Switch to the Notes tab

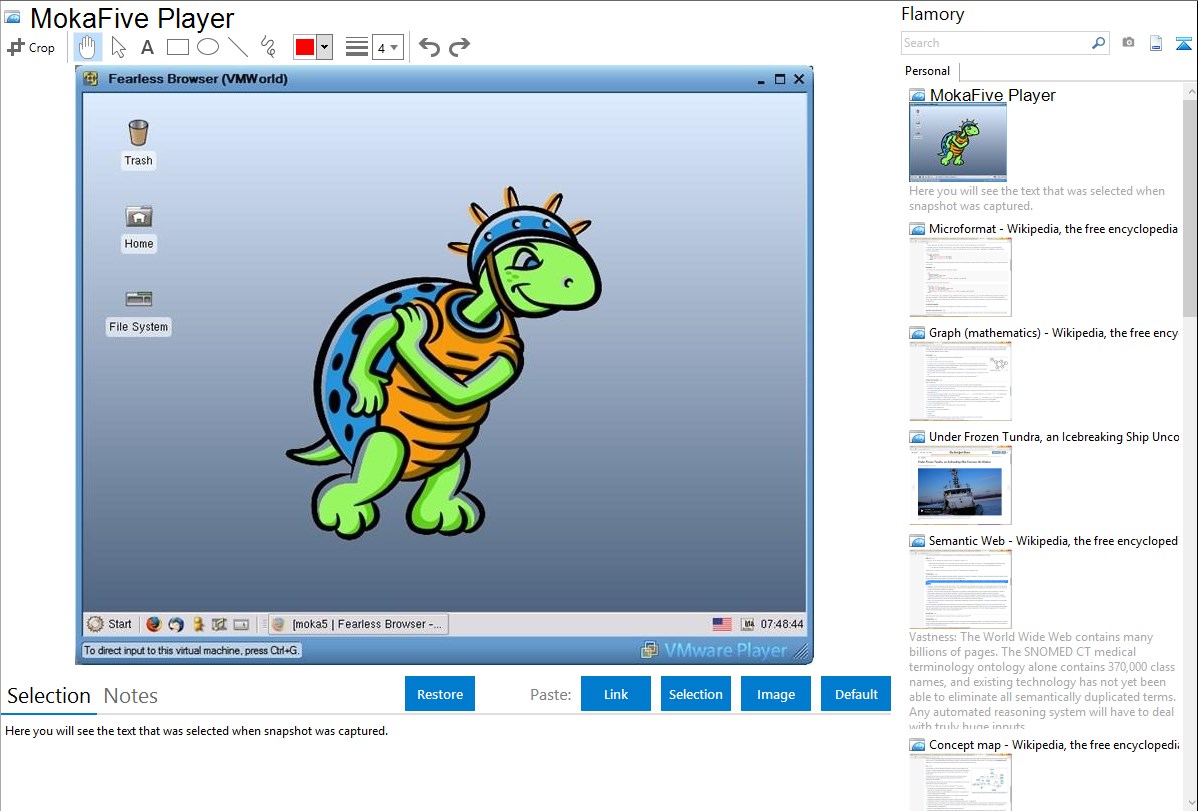(130, 696)
